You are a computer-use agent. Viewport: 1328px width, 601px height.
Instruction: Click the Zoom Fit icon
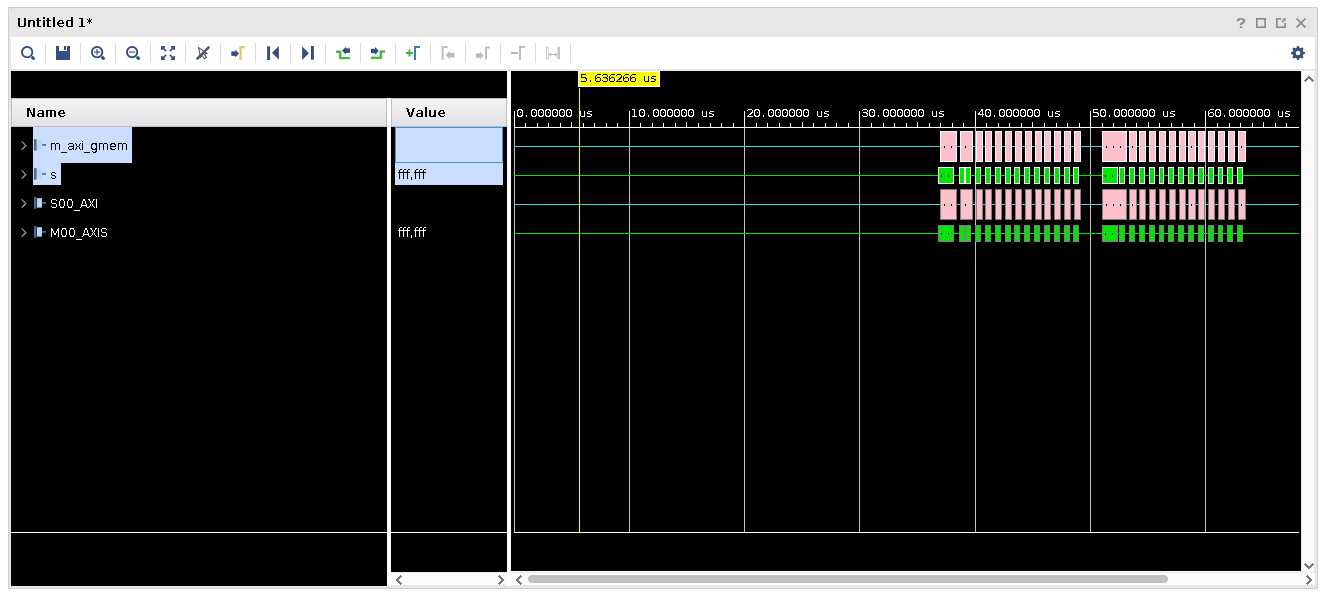pos(167,53)
